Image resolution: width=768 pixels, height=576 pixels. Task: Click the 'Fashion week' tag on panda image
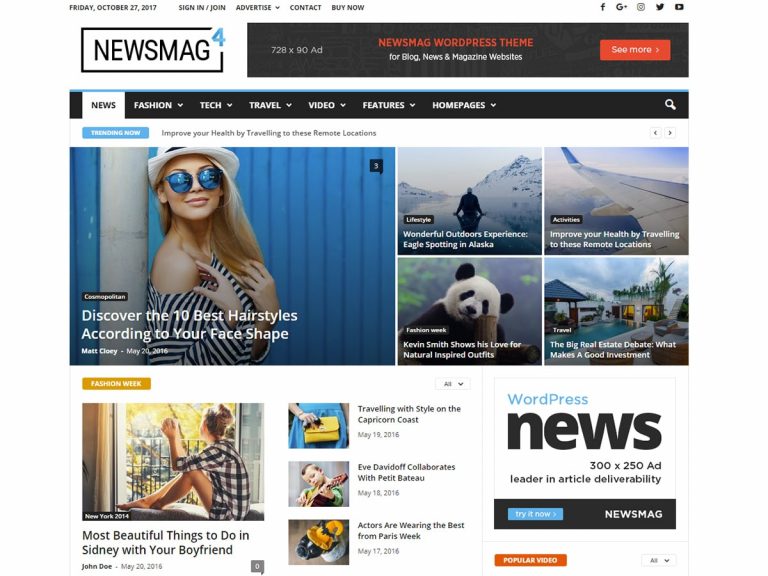pyautogui.click(x=426, y=330)
